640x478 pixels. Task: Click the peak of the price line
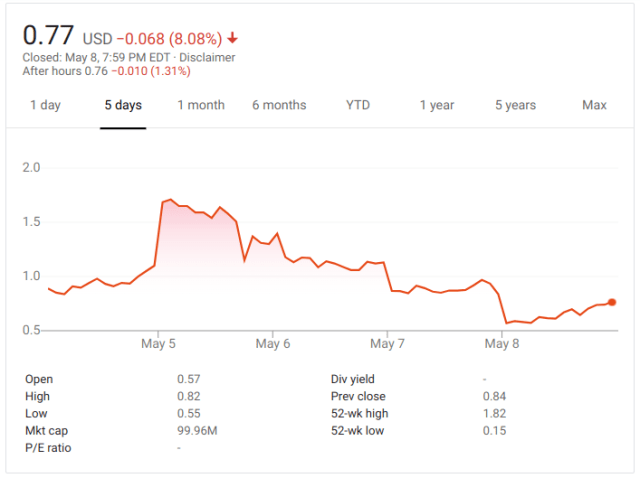(171, 200)
